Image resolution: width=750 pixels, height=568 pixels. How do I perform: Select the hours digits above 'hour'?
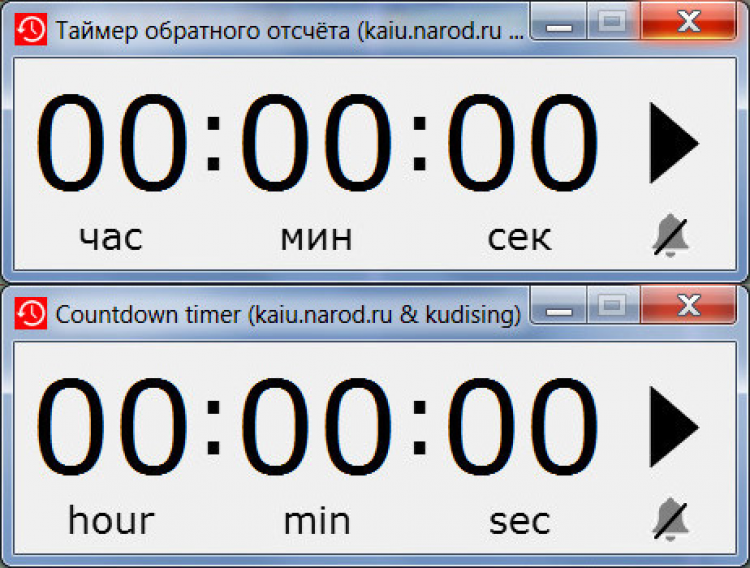coord(112,427)
